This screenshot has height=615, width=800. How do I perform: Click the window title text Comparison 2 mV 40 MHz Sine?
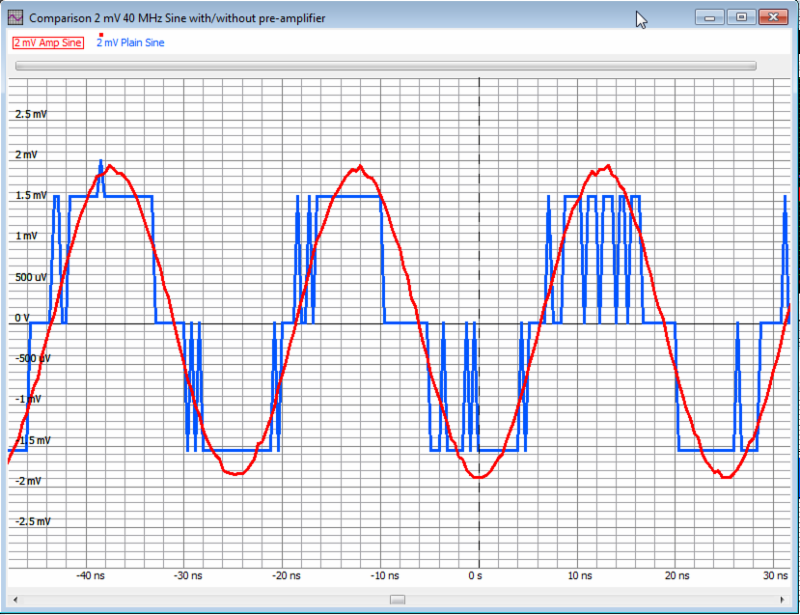point(110,17)
